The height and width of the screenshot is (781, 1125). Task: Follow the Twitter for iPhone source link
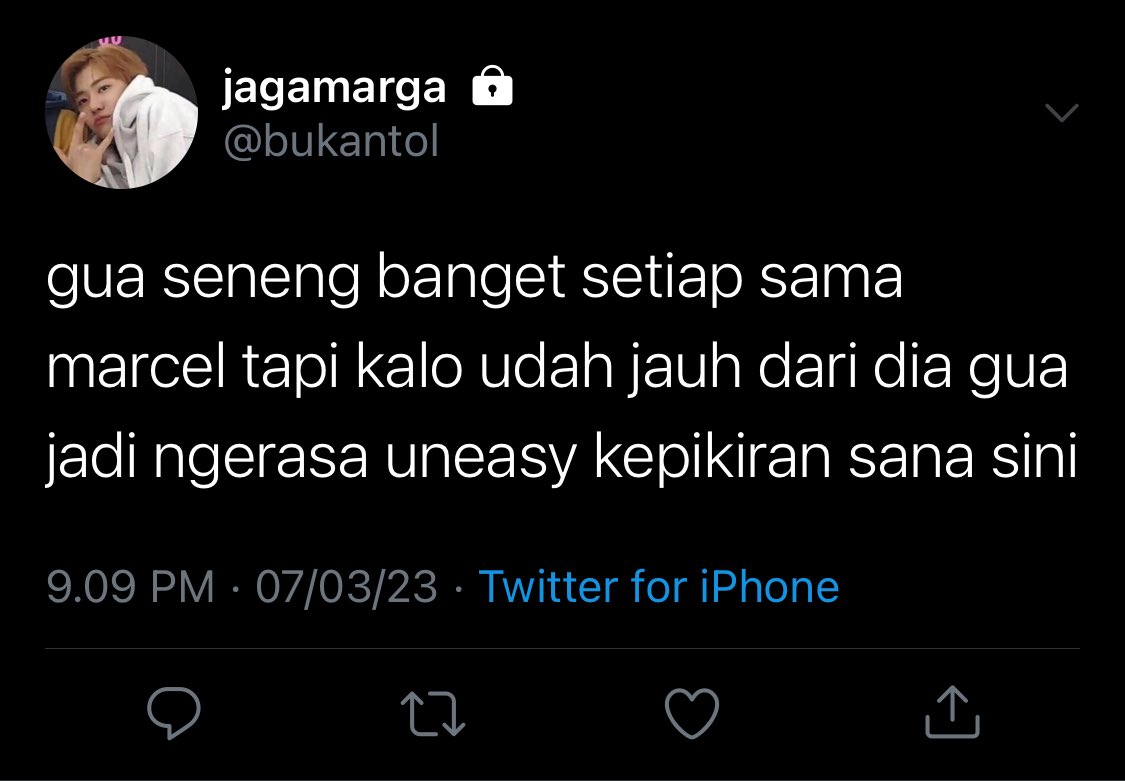pos(659,587)
